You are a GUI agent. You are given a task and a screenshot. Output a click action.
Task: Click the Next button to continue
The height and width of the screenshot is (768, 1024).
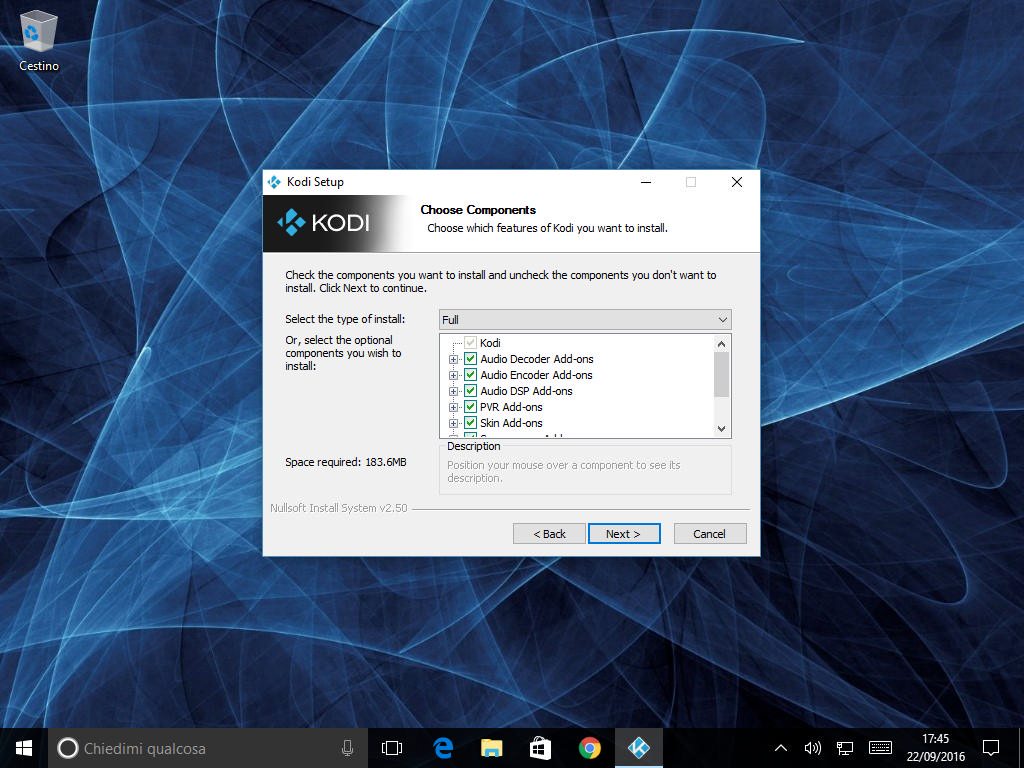pos(623,534)
